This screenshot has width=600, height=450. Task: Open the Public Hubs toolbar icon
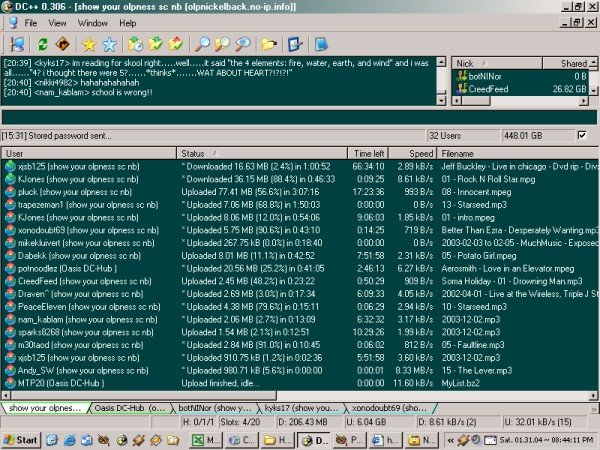[17, 44]
